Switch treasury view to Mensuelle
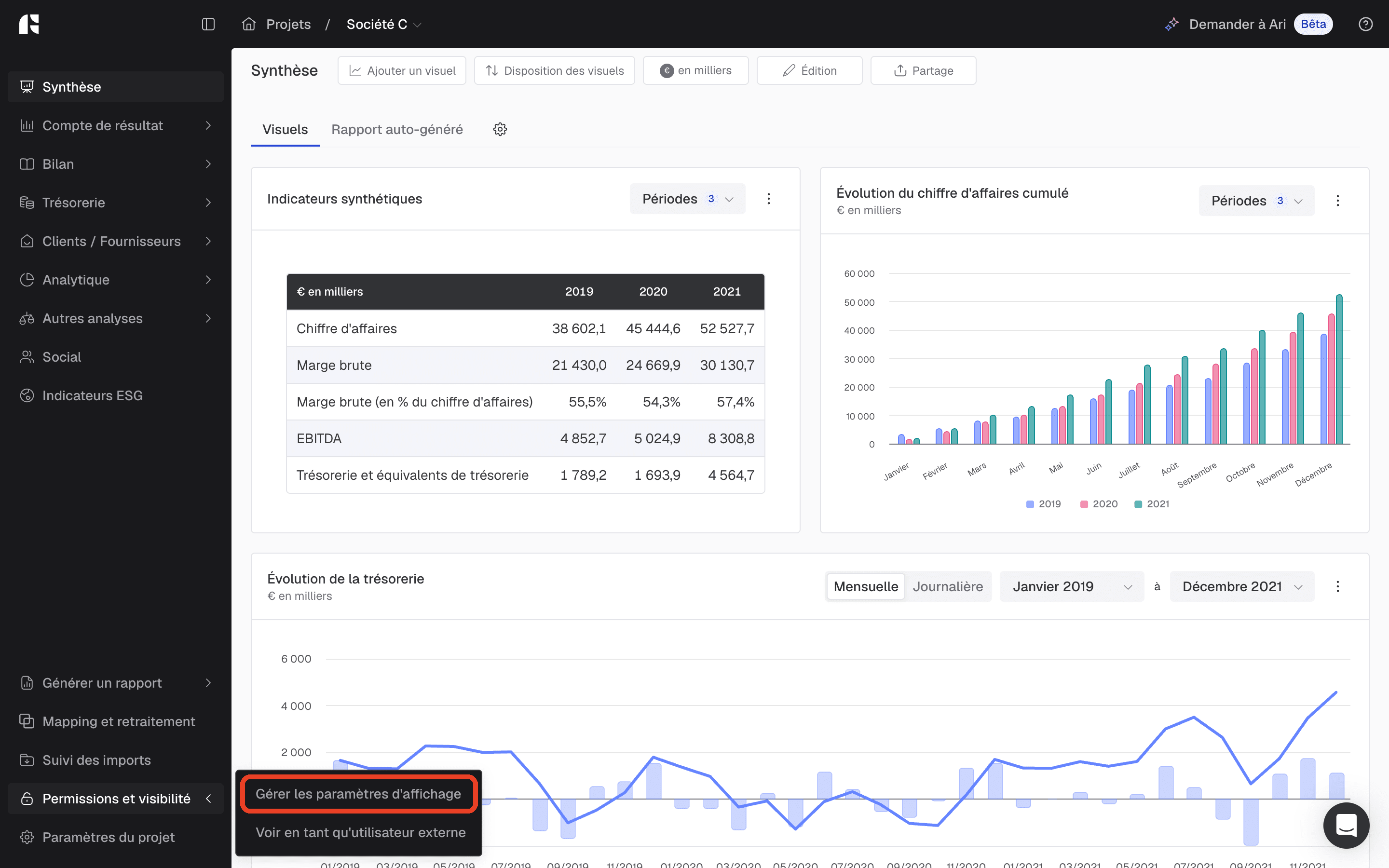The image size is (1389, 868). coord(866,586)
